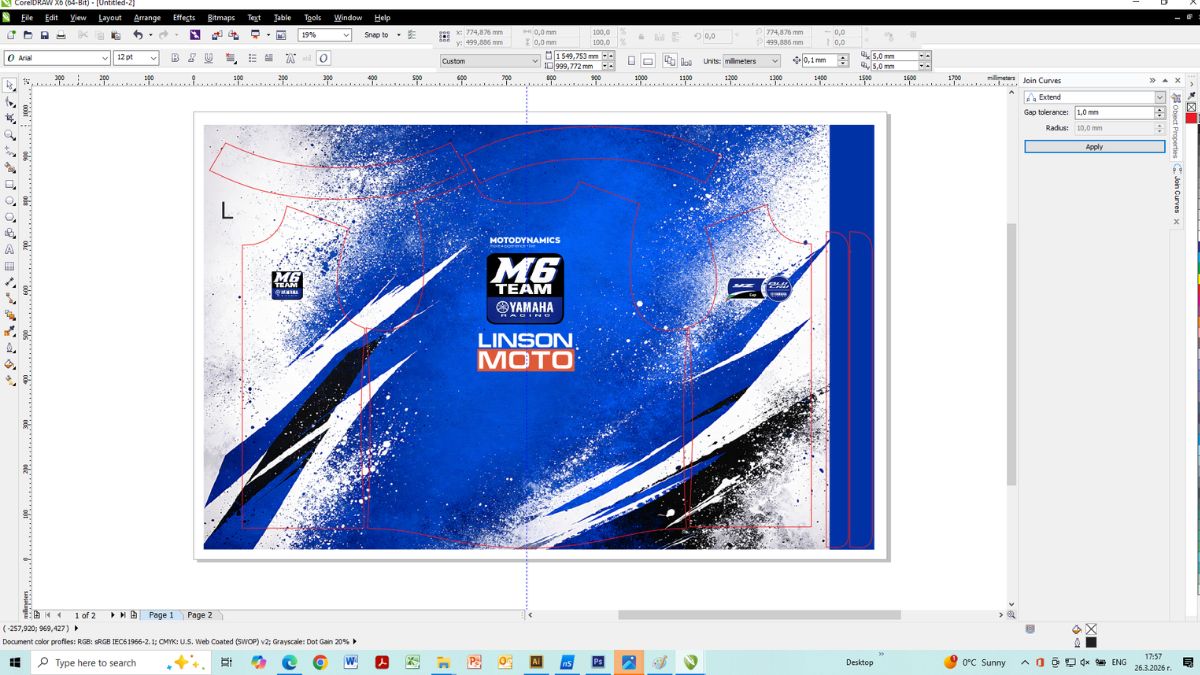This screenshot has width=1200, height=675.
Task: Open the Object Properties docker tab
Action: tap(1176, 127)
